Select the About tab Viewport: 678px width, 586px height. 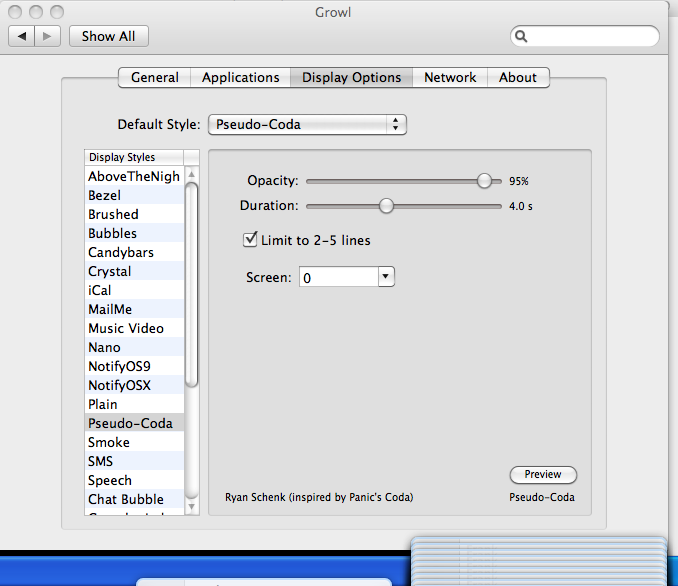(518, 77)
